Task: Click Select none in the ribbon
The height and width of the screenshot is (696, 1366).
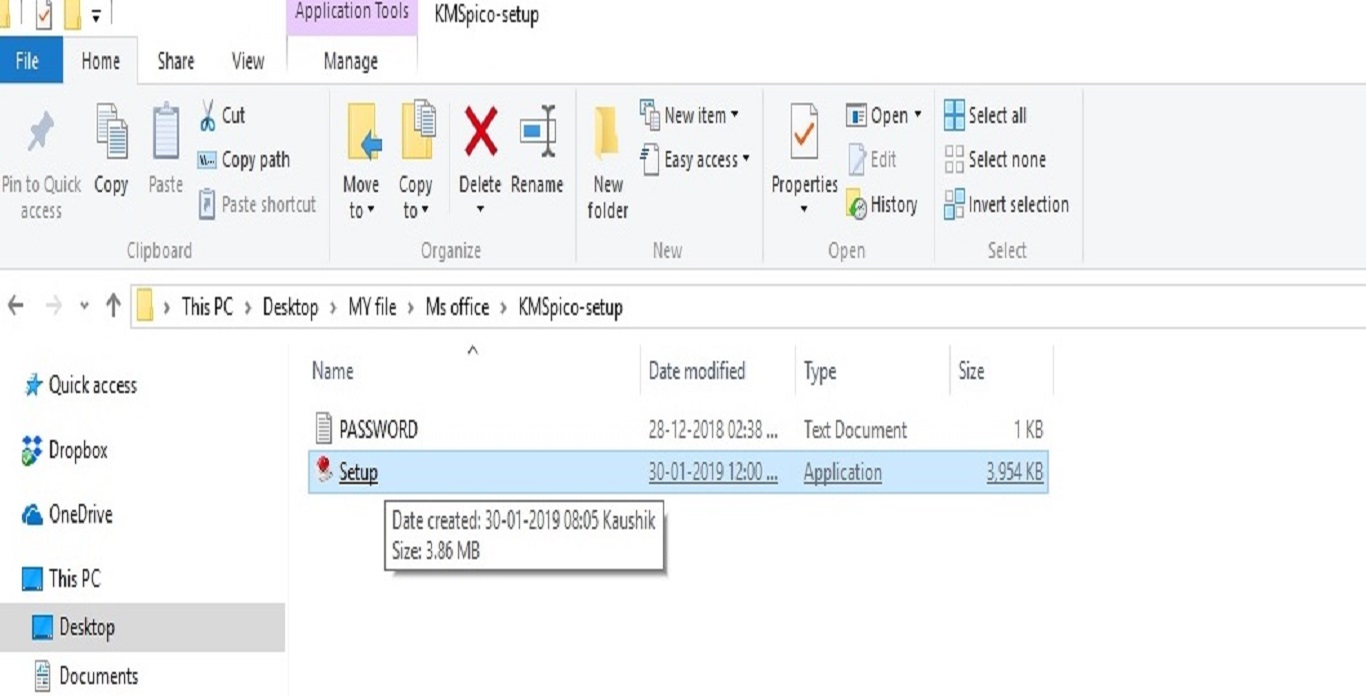Action: 996,160
